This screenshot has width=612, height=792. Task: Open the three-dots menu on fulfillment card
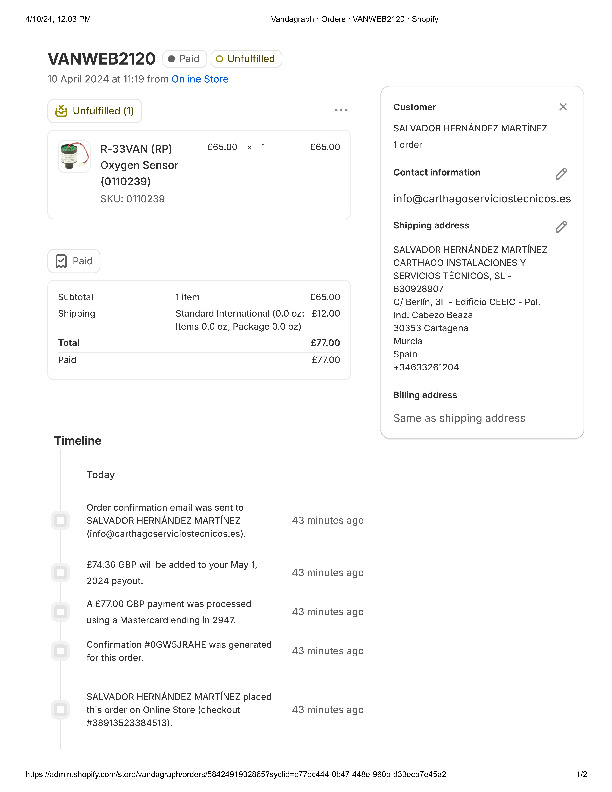341,110
